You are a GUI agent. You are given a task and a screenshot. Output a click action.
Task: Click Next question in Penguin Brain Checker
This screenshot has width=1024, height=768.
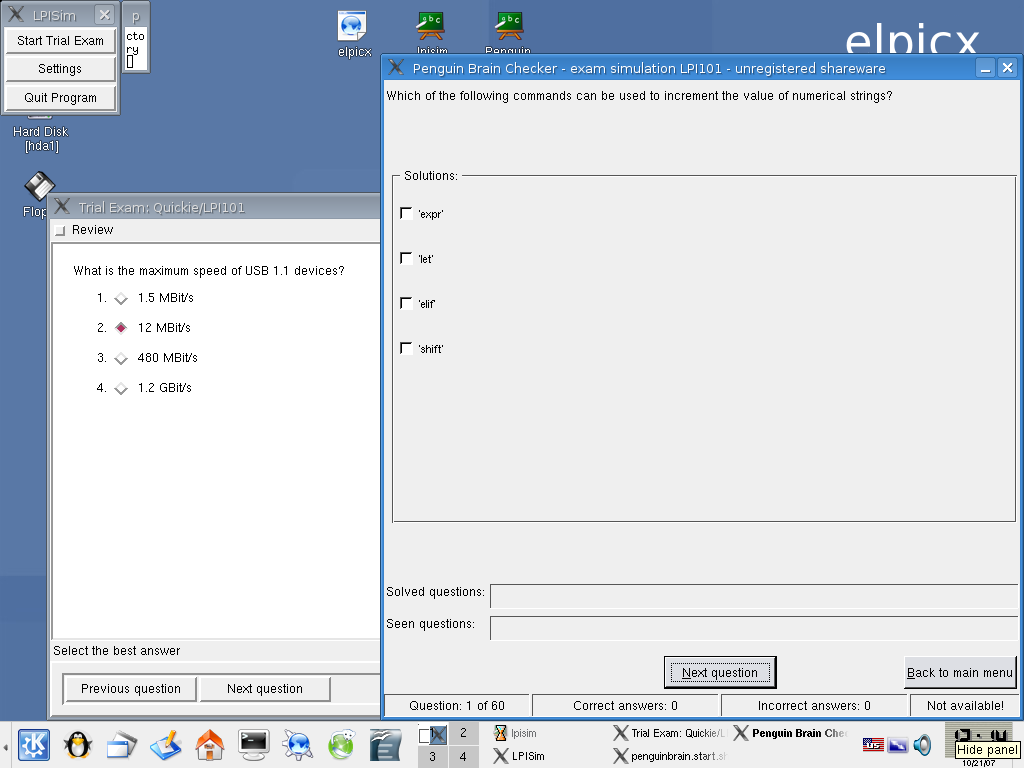tap(720, 673)
